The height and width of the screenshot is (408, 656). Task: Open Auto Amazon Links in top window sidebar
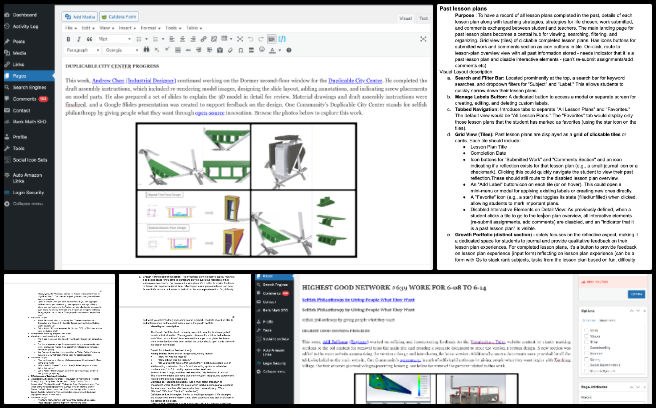(27, 178)
